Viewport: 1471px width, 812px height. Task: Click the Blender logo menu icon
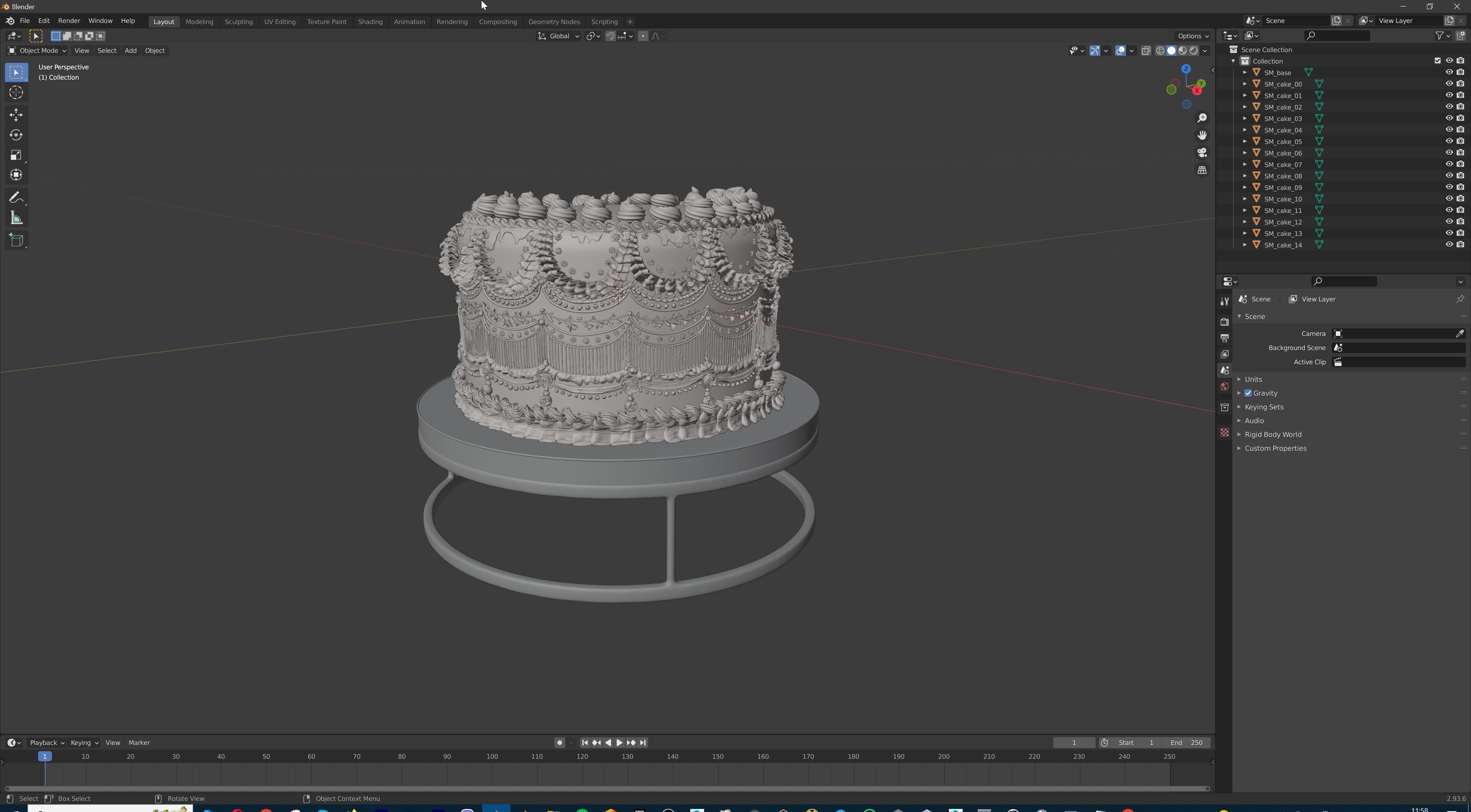(10, 21)
